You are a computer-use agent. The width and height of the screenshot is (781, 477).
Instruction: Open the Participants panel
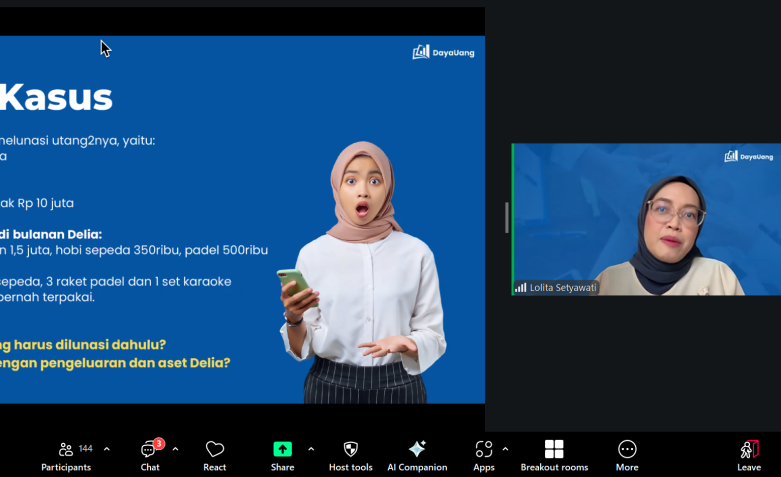[x=66, y=455]
